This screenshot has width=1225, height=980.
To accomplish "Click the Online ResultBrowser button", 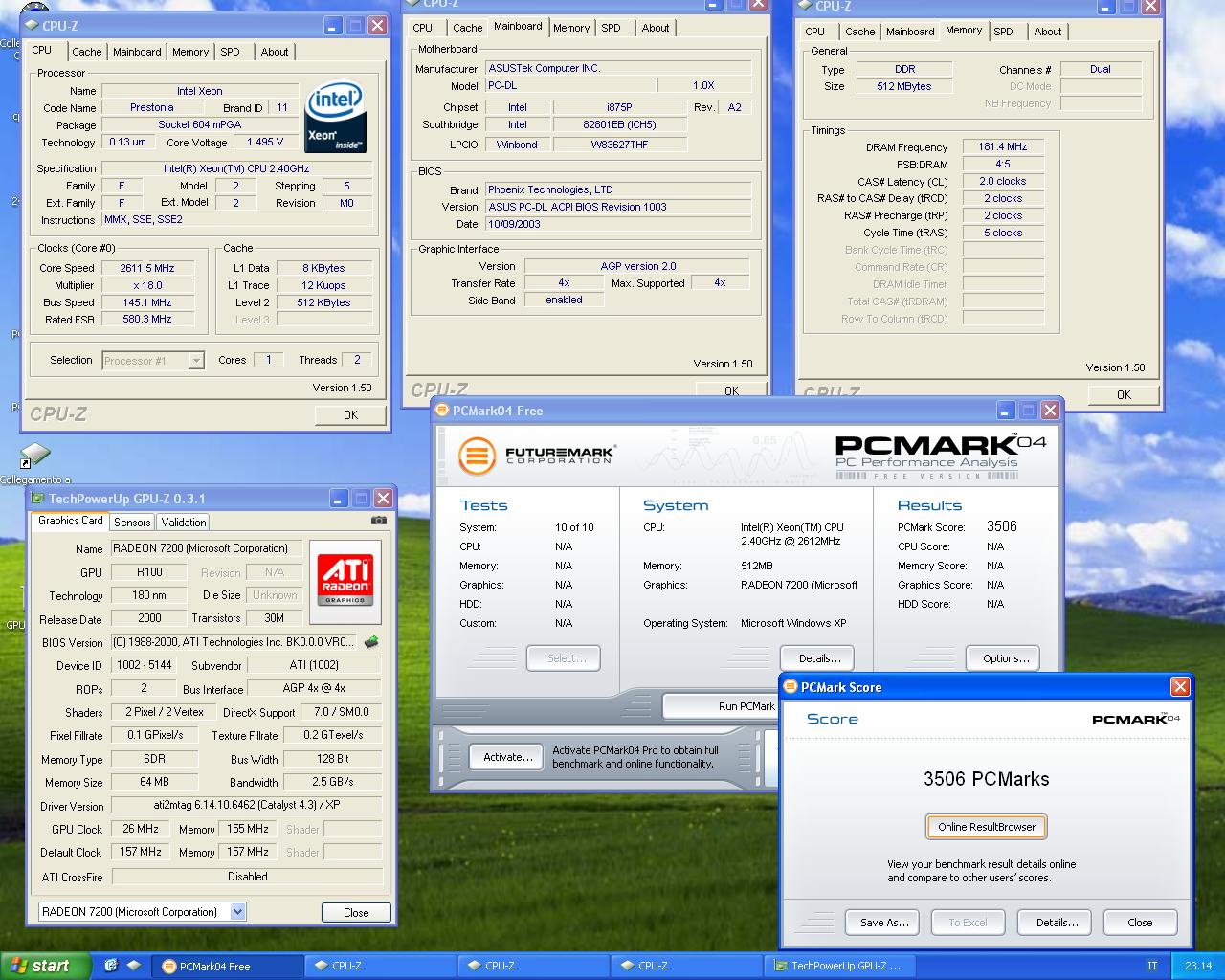I will click(x=987, y=827).
